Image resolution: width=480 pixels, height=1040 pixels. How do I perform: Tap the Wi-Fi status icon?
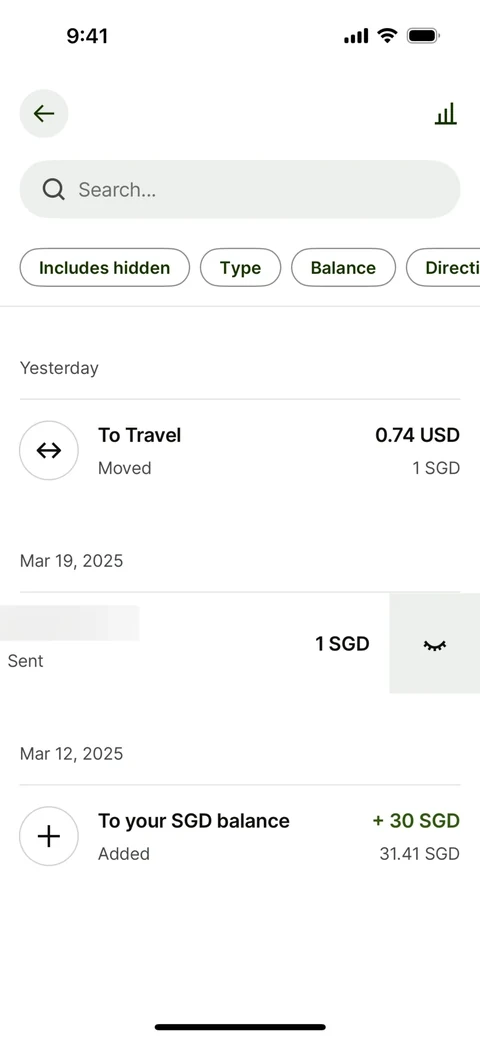point(387,35)
